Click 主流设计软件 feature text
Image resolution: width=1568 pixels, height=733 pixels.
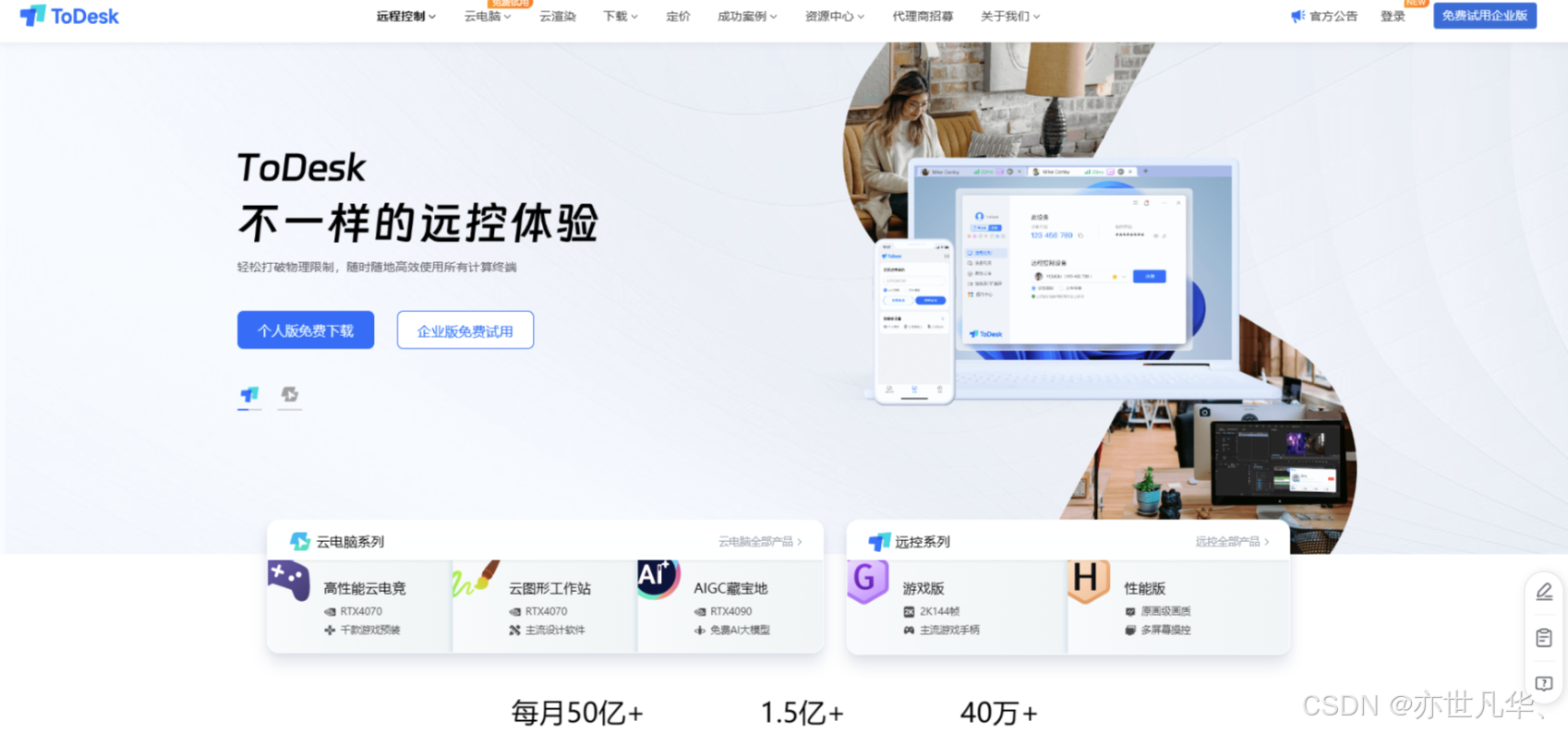[x=555, y=630]
